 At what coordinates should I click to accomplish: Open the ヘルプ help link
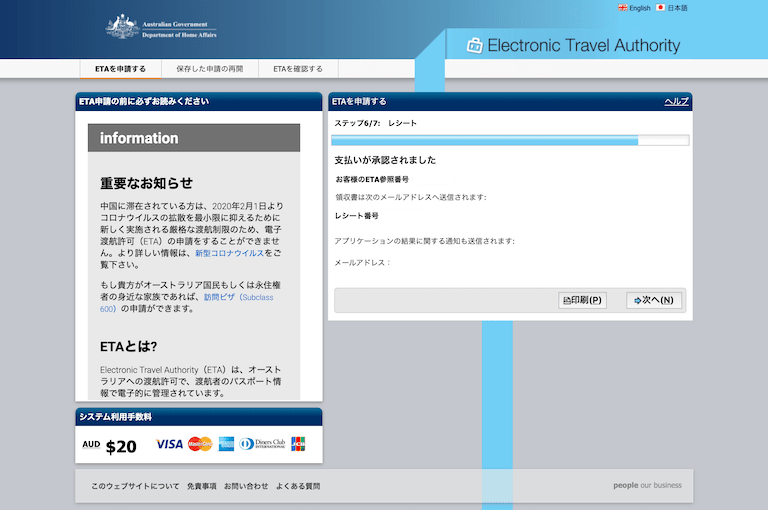tap(676, 101)
